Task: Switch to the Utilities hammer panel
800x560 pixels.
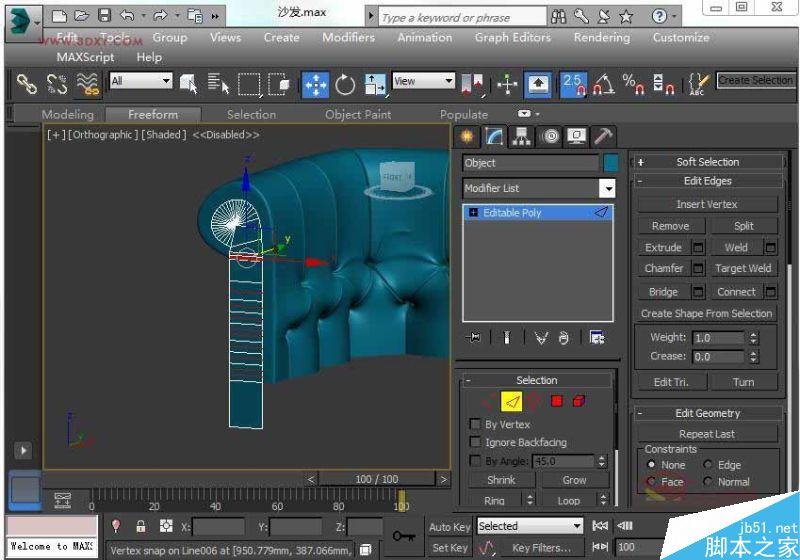Action: coord(604,137)
